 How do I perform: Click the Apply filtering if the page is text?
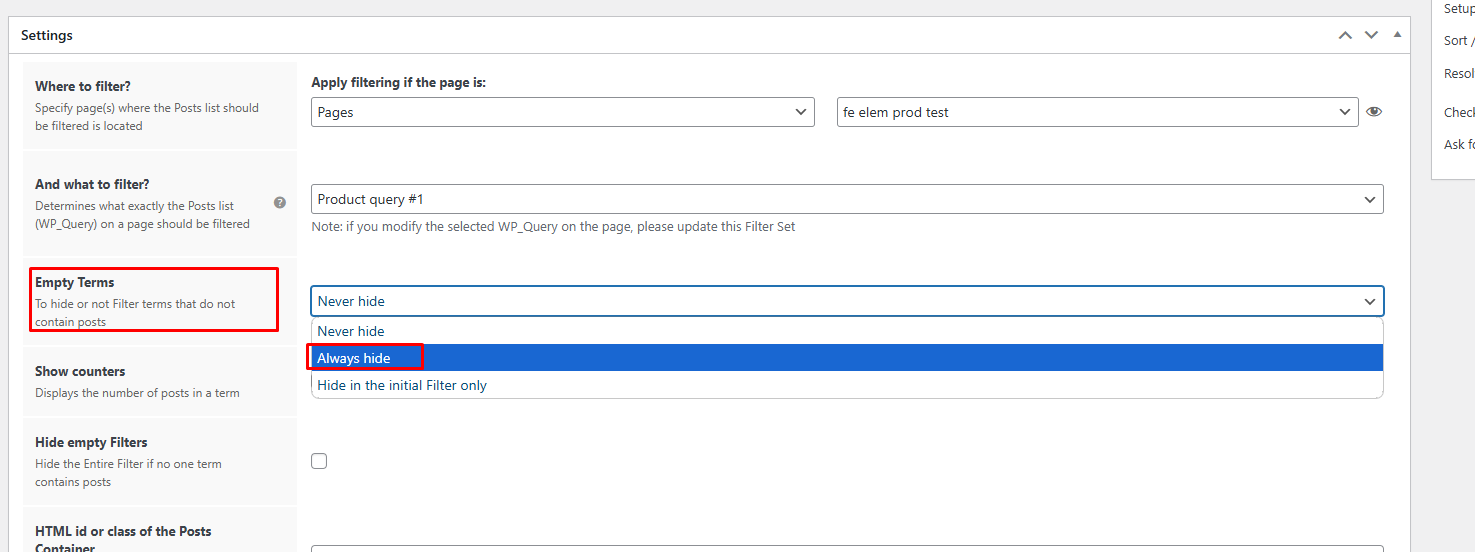click(399, 82)
